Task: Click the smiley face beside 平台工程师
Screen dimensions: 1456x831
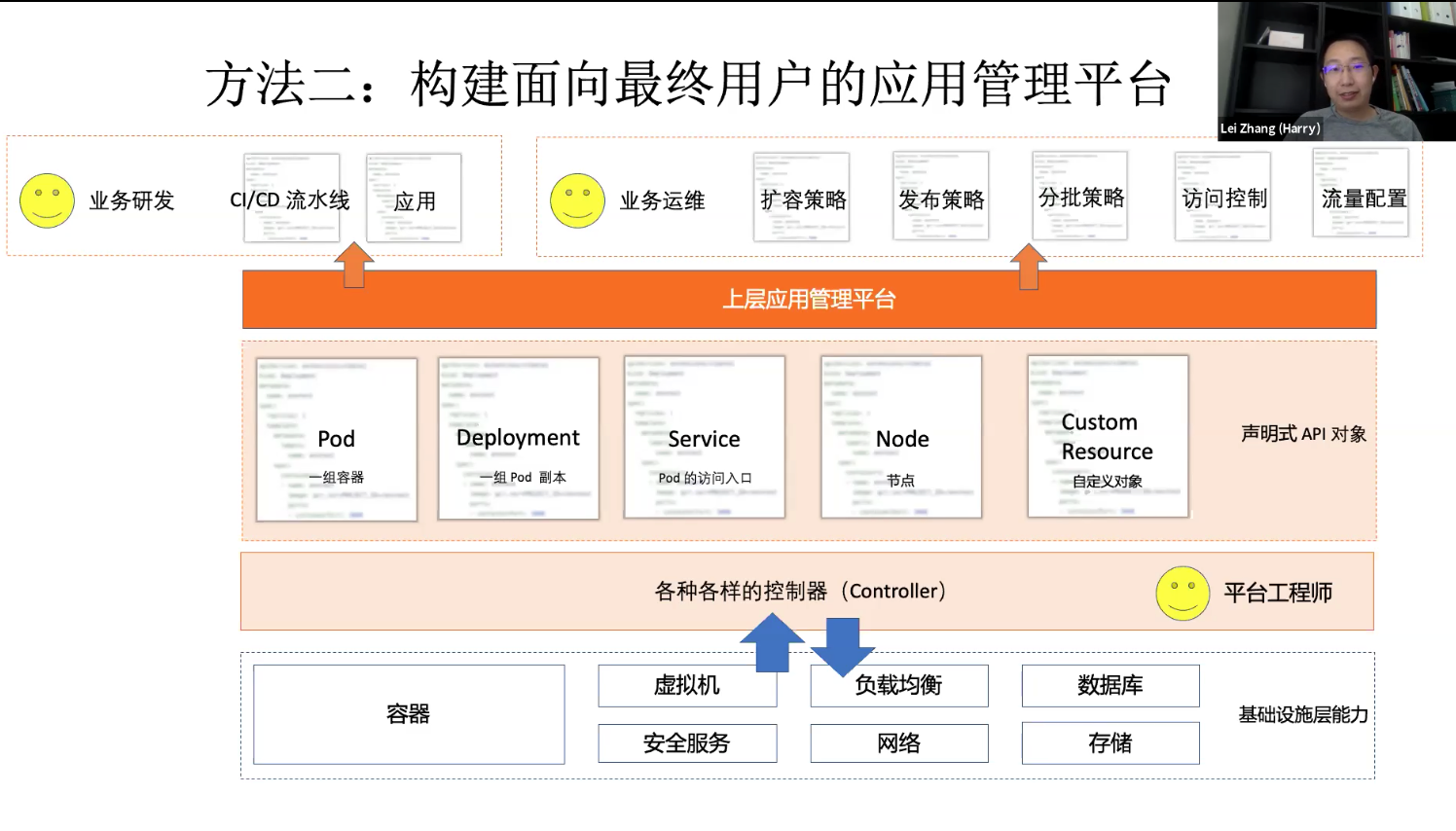Action: (x=1183, y=593)
